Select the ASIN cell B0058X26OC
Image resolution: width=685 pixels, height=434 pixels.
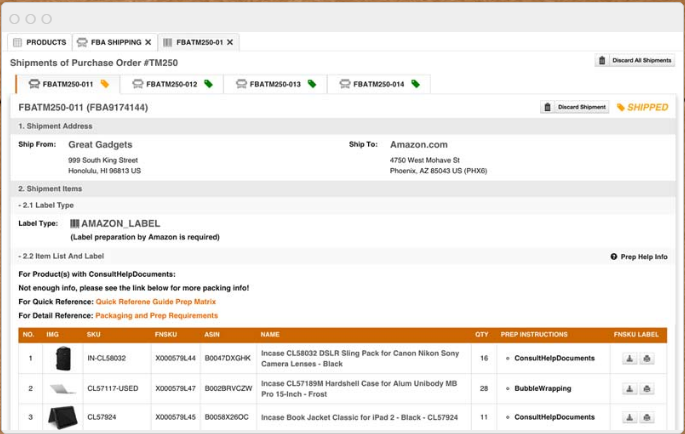227,417
